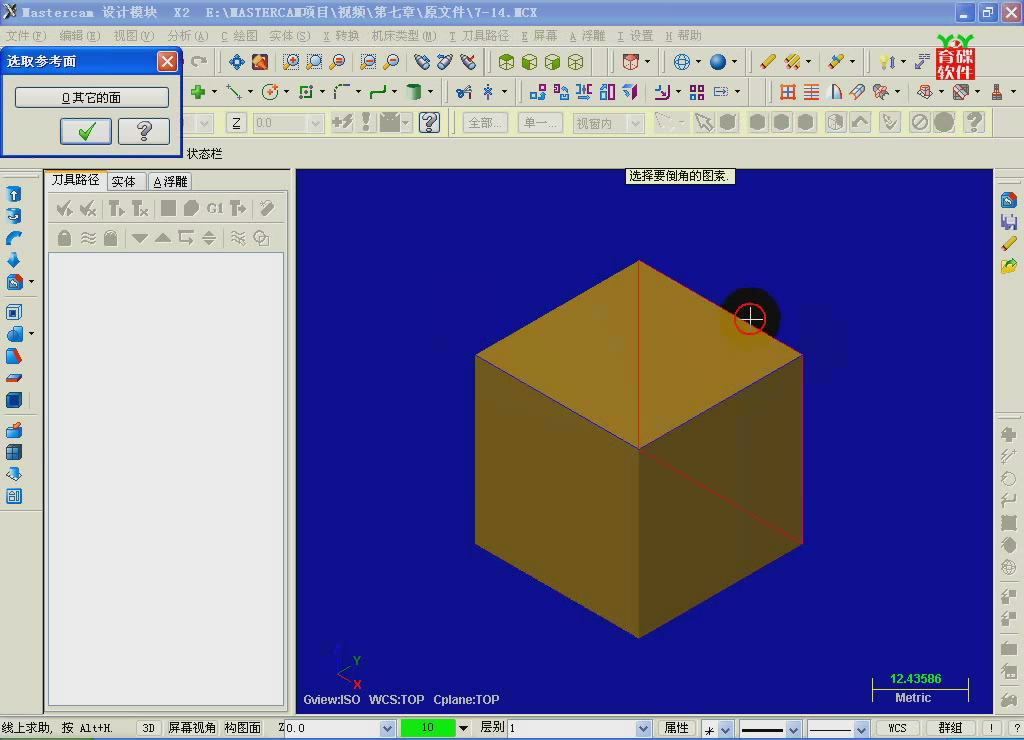Click the lightbulb hide/unhide icon
Image resolution: width=1024 pixels, height=740 pixels.
887,62
